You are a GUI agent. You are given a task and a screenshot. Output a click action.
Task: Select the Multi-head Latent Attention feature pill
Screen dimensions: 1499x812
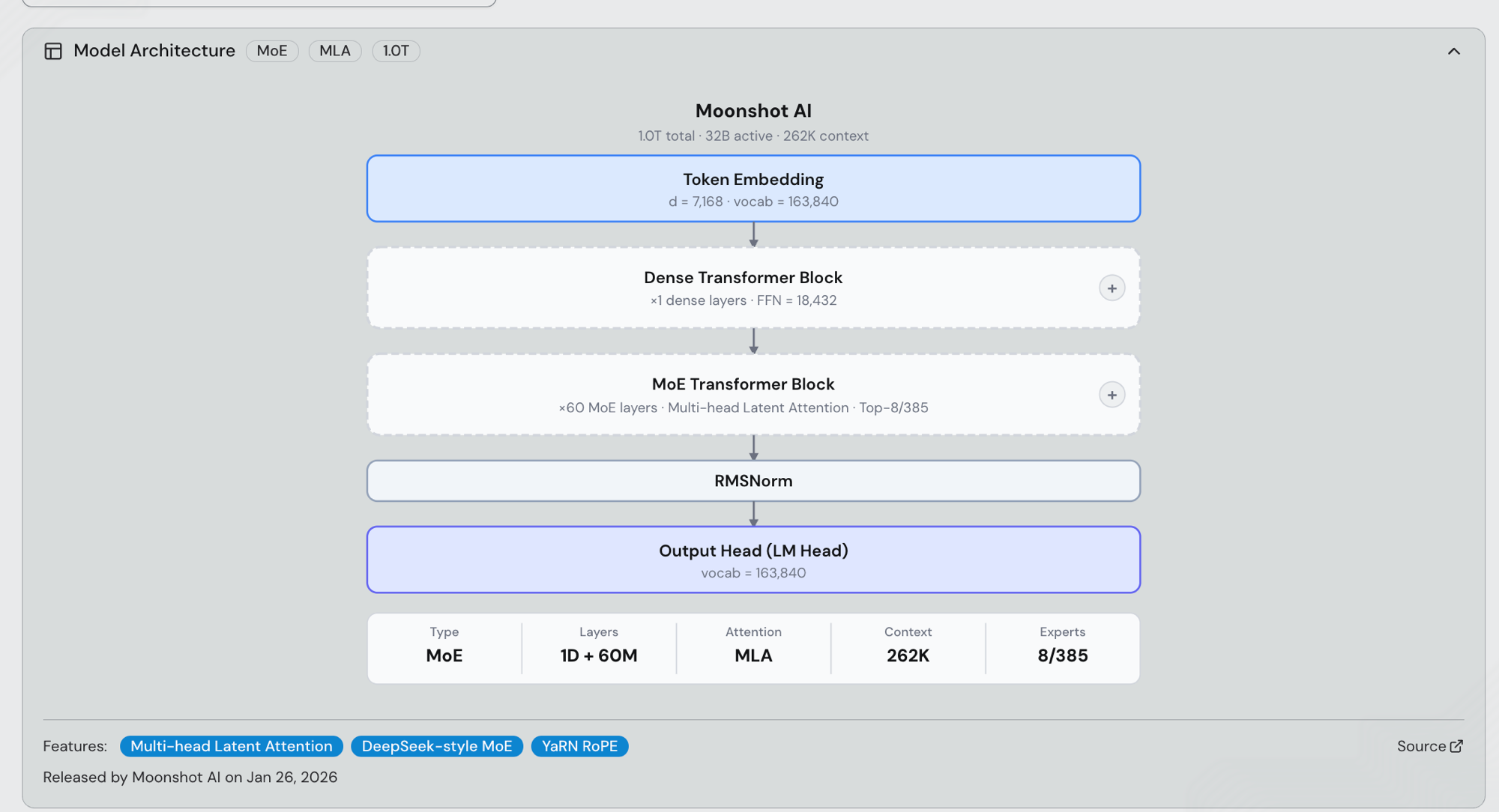232,746
